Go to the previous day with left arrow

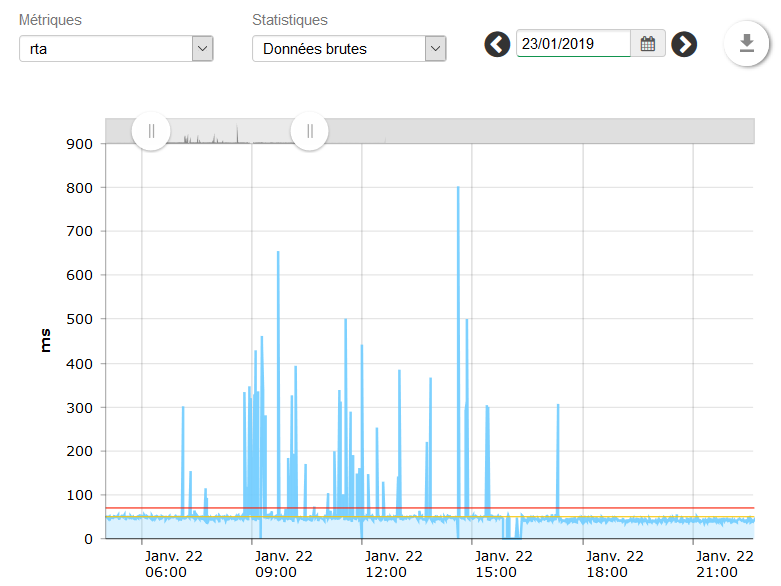point(497,44)
